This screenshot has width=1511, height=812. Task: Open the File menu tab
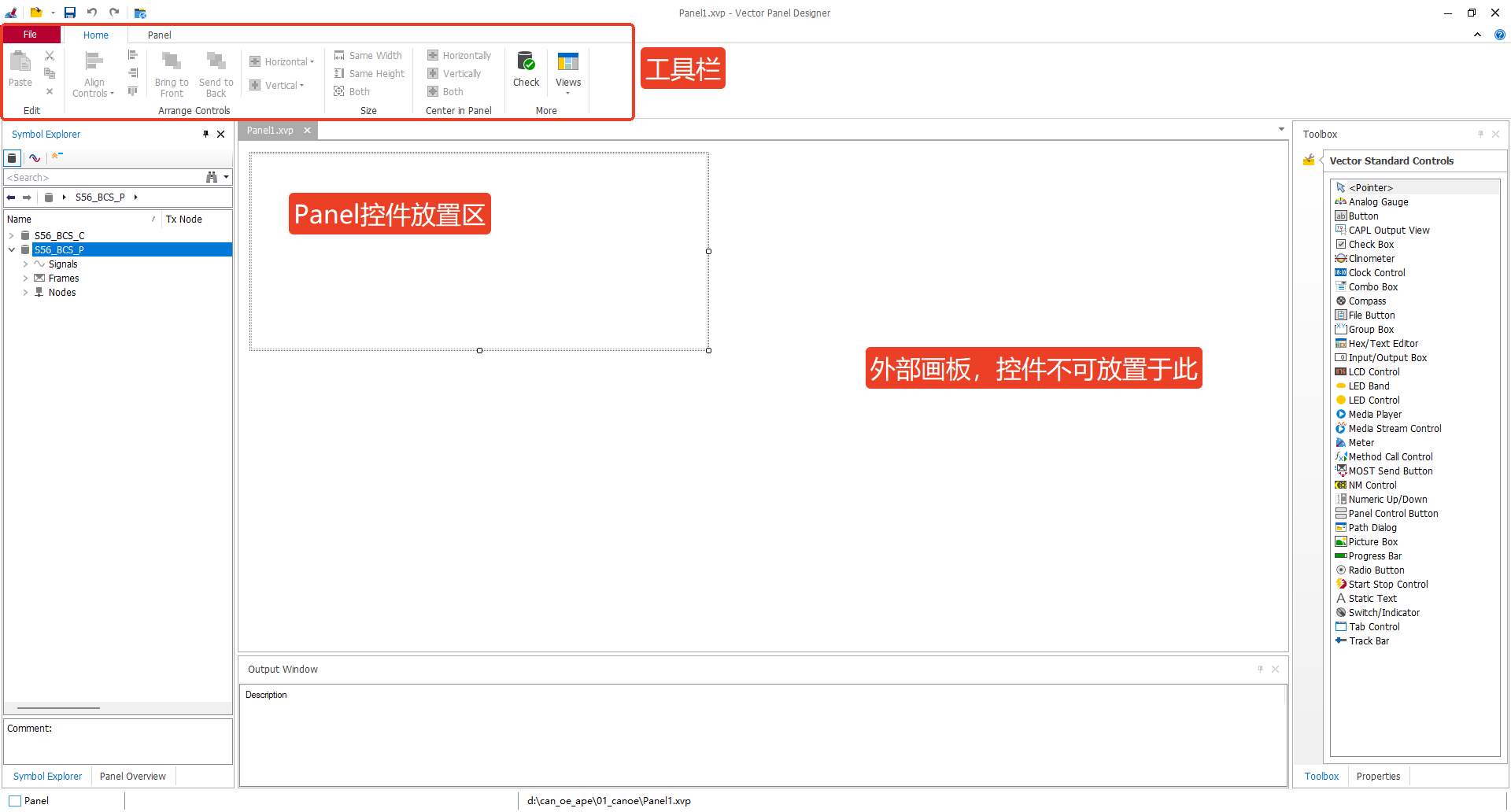31,35
